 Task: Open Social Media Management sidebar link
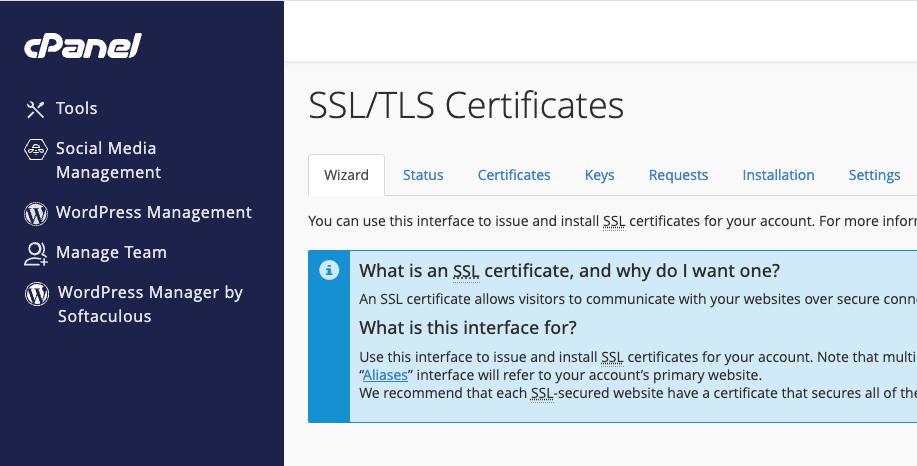108,160
